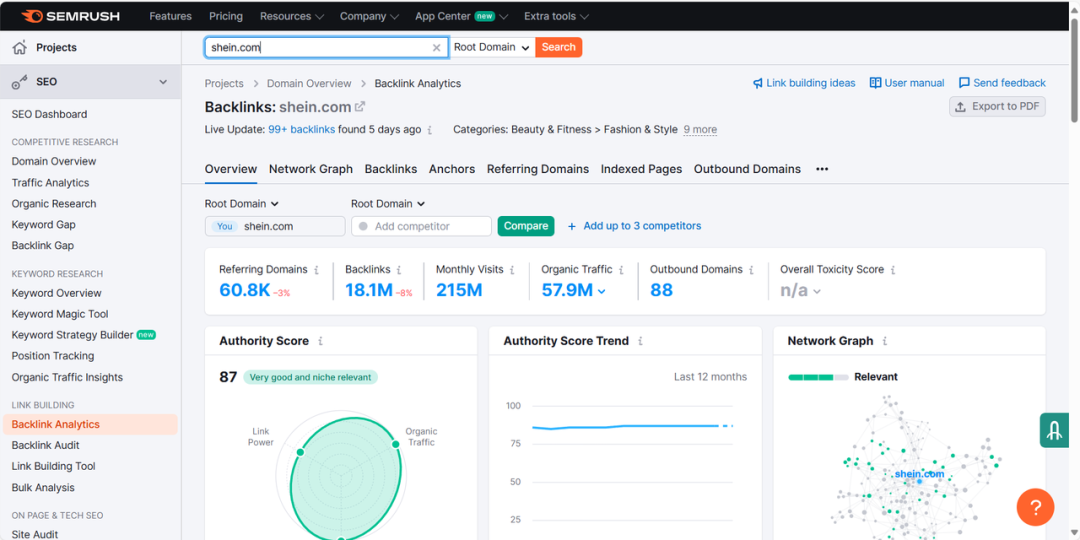Switch to the Indexed Pages tab
Viewport: 1080px width, 540px height.
click(x=641, y=169)
